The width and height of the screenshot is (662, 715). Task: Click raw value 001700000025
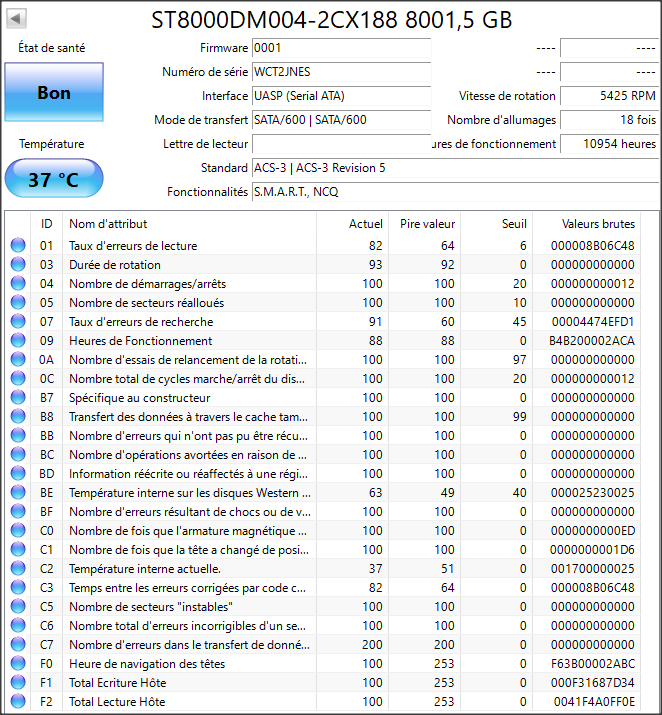pos(593,569)
